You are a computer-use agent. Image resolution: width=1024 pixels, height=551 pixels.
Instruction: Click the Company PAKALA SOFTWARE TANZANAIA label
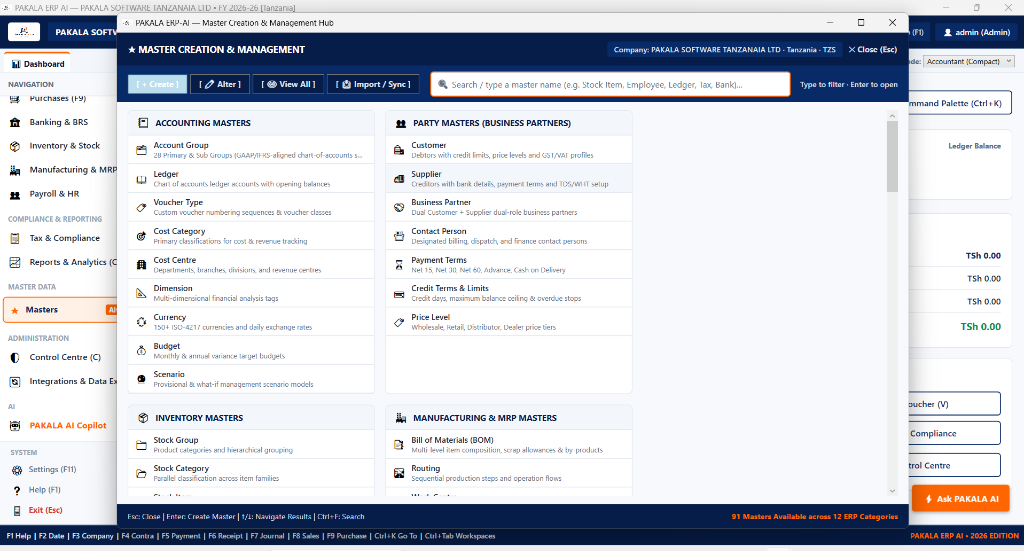(724, 50)
